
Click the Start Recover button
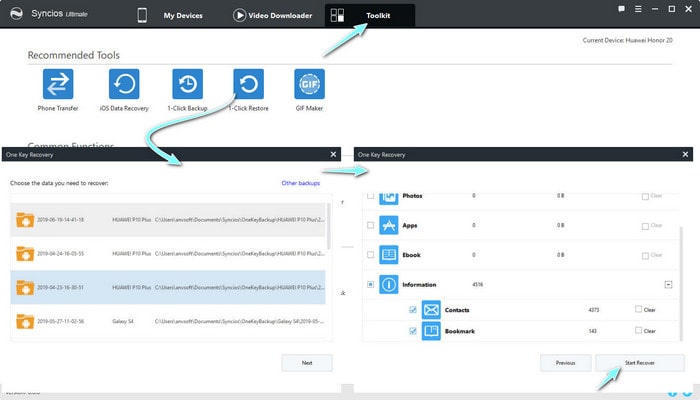pos(640,363)
